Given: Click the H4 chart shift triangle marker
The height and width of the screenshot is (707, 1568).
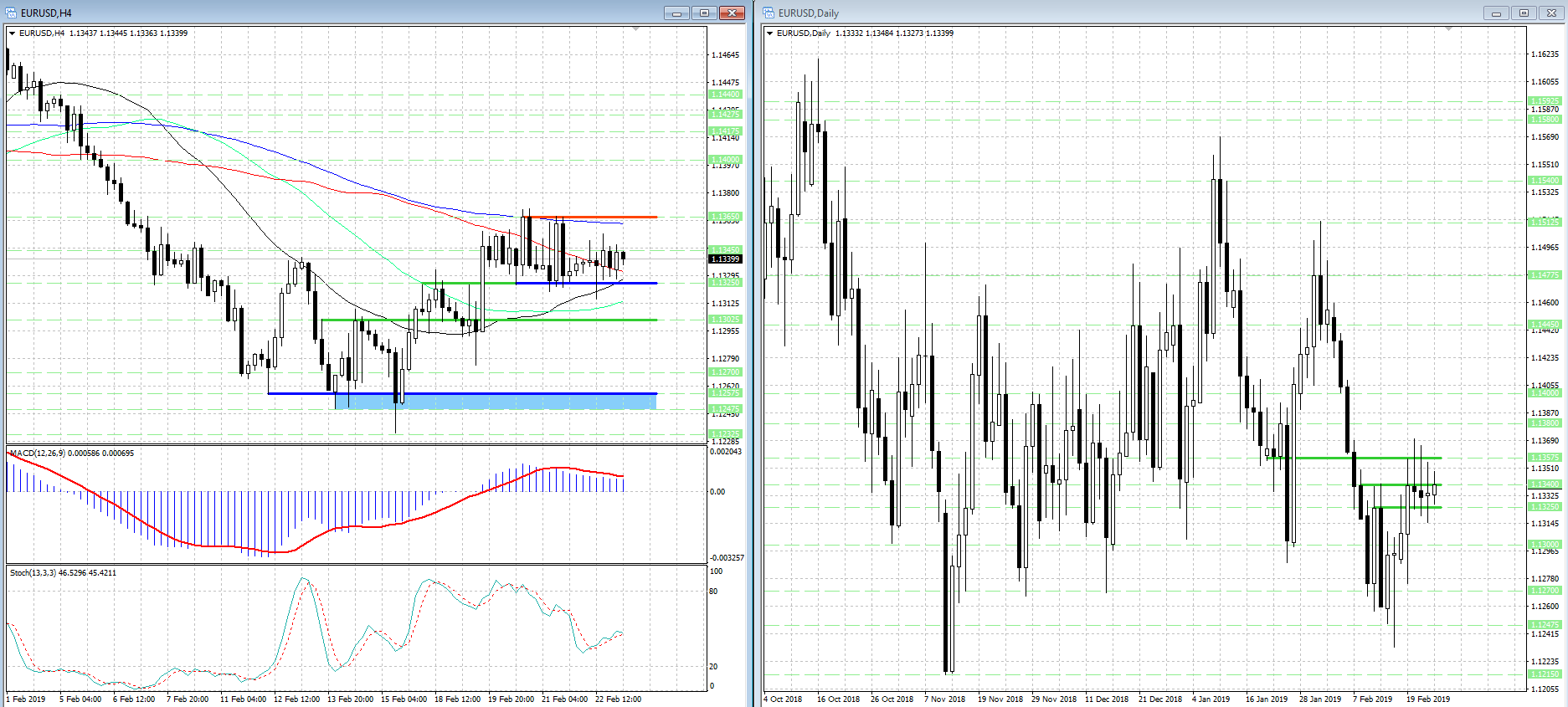Looking at the screenshot, I should coord(635,29).
